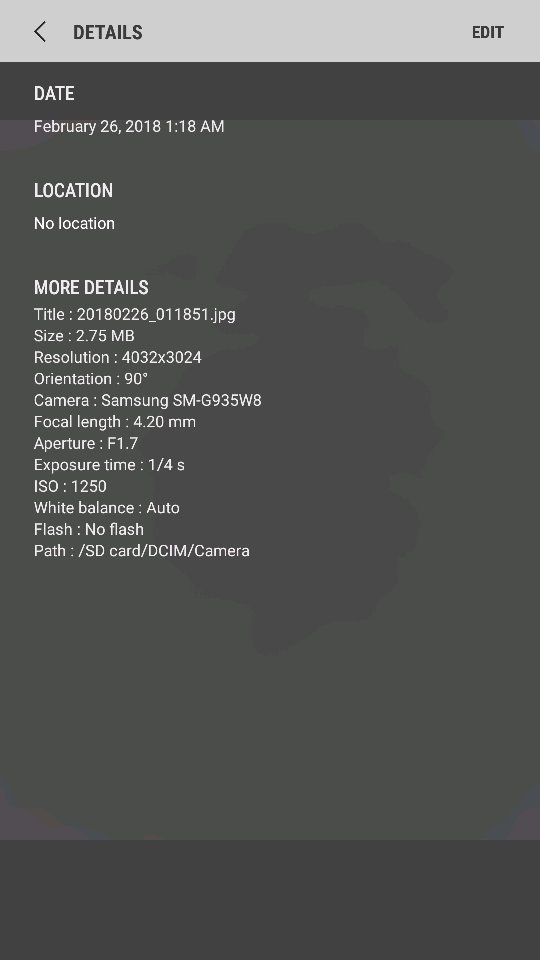Tap the No location text
The width and height of the screenshot is (540, 960).
74,223
